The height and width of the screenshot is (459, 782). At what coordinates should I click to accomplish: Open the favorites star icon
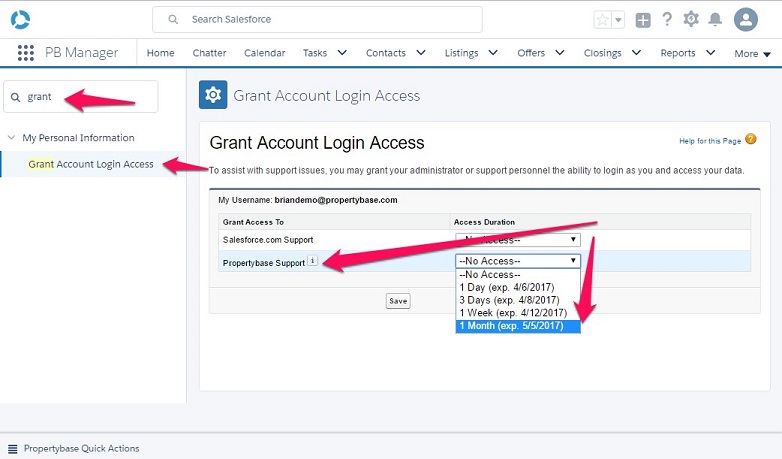click(x=602, y=20)
